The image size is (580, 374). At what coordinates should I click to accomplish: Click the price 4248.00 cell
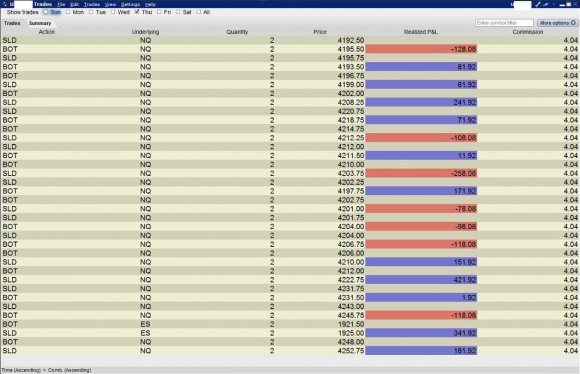[351, 342]
